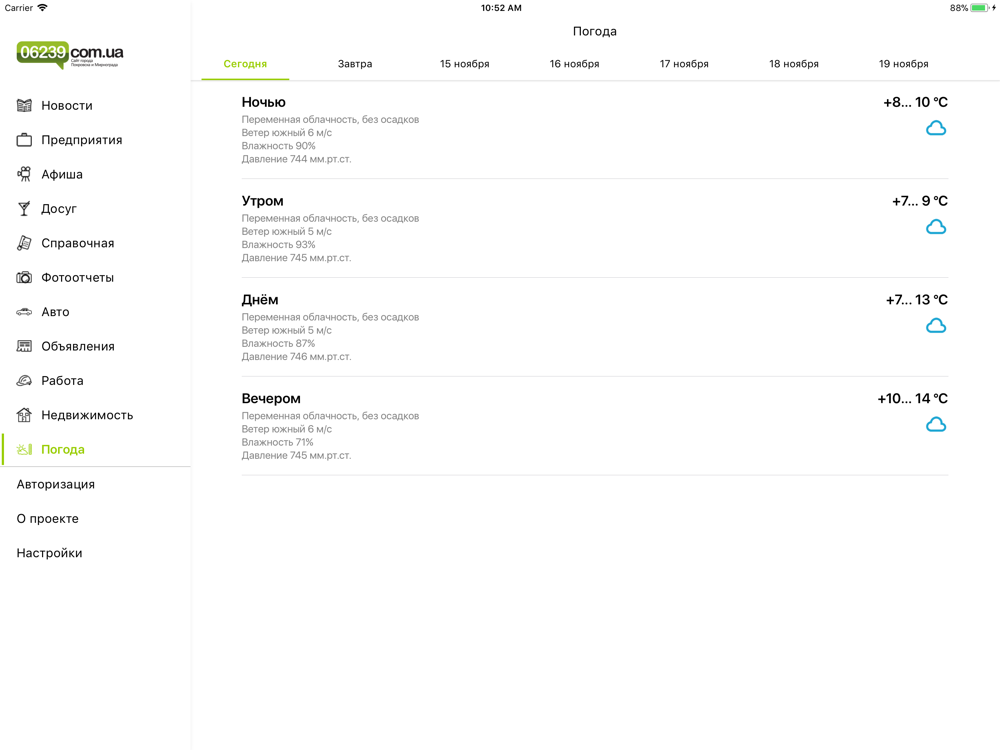Switch to the 15 ноября tab
Viewport: 1000px width, 750px height.
click(x=464, y=64)
